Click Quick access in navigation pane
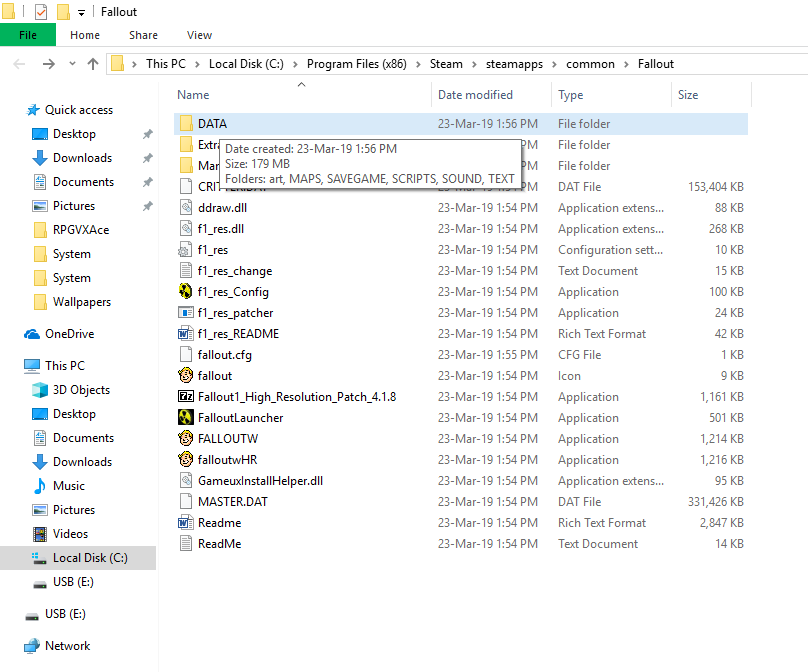The image size is (808, 672). coord(69,110)
